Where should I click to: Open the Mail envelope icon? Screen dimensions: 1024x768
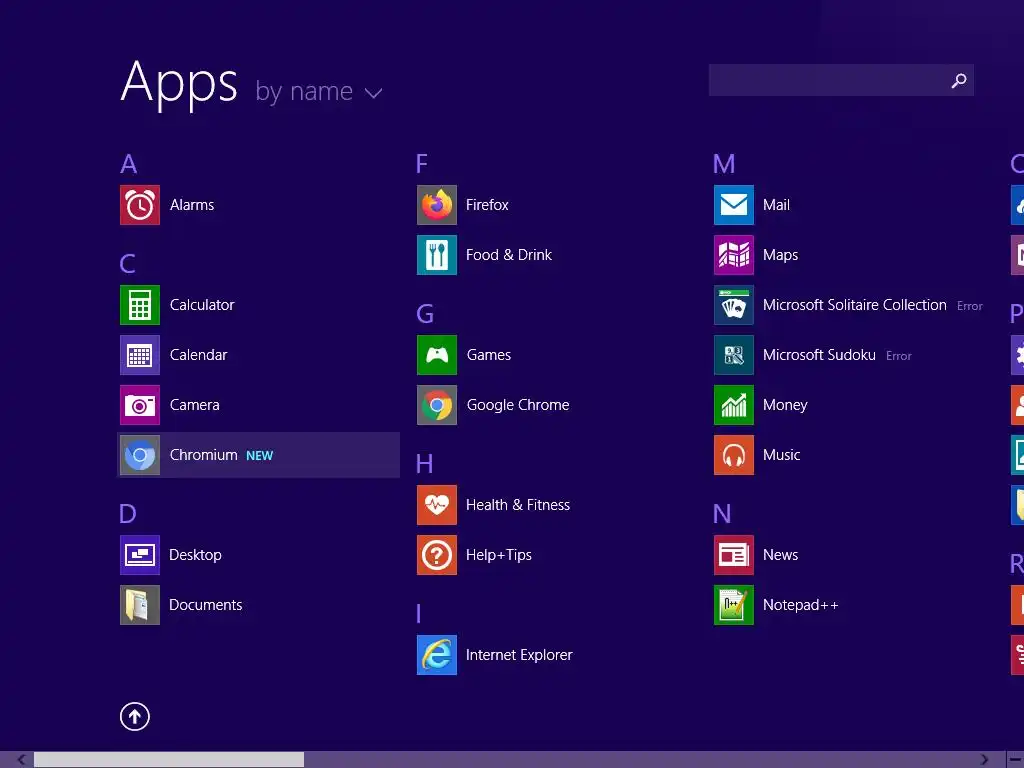point(734,205)
